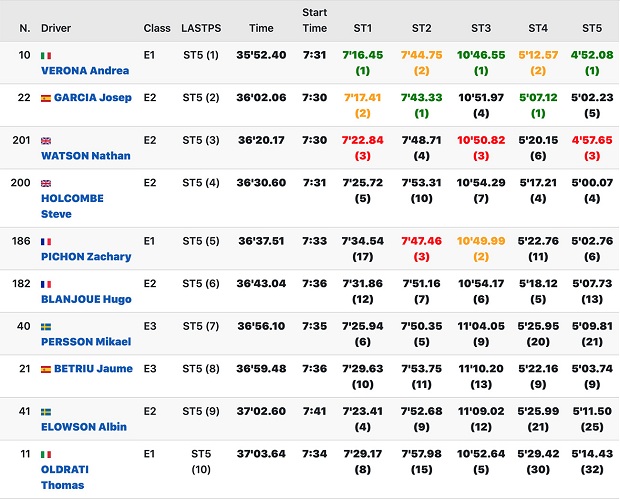Click the Spanish flag beside BETRIU Jaume
This screenshot has height=499, width=620.
click(46, 369)
